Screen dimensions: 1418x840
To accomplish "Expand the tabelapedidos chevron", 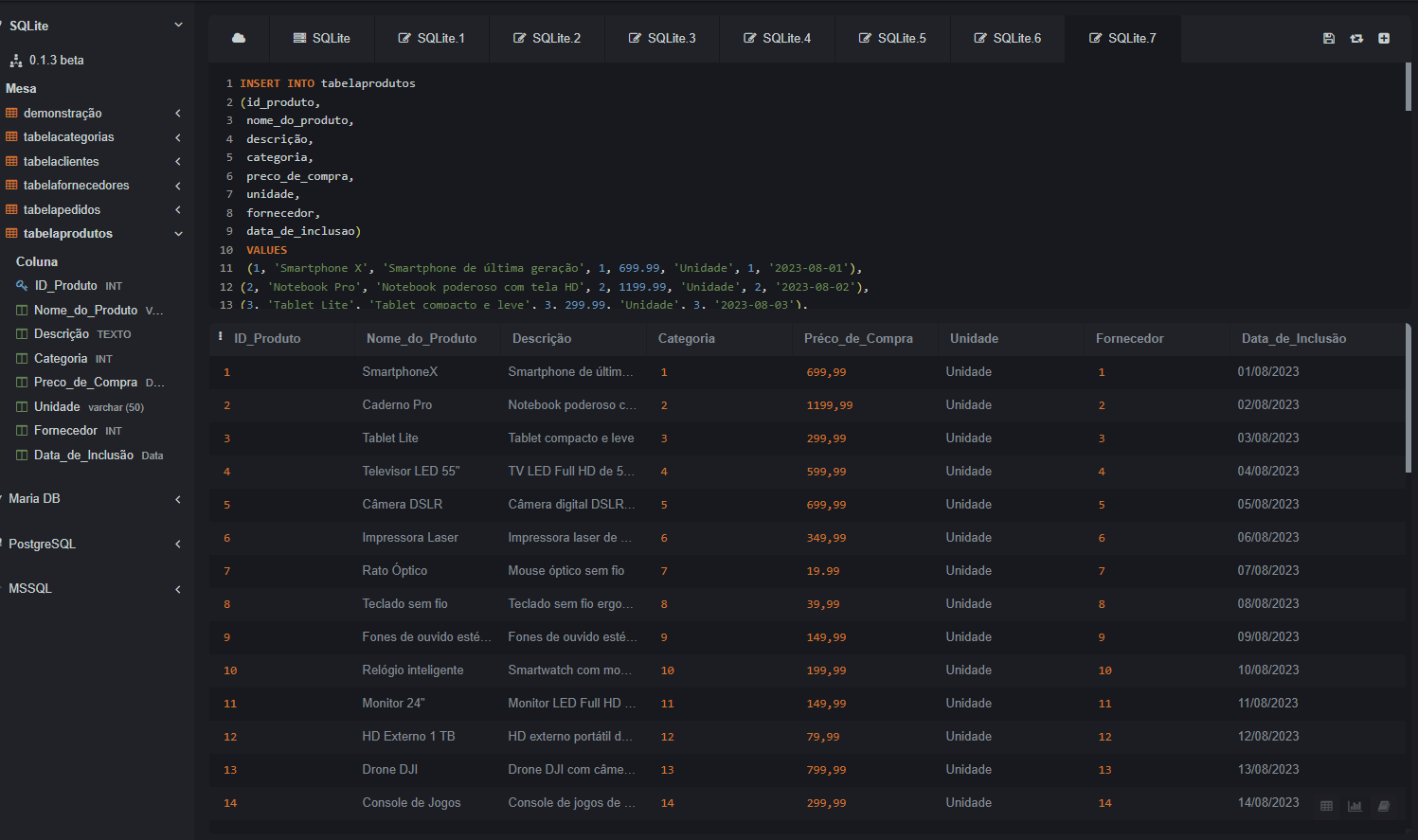I will tap(178, 209).
